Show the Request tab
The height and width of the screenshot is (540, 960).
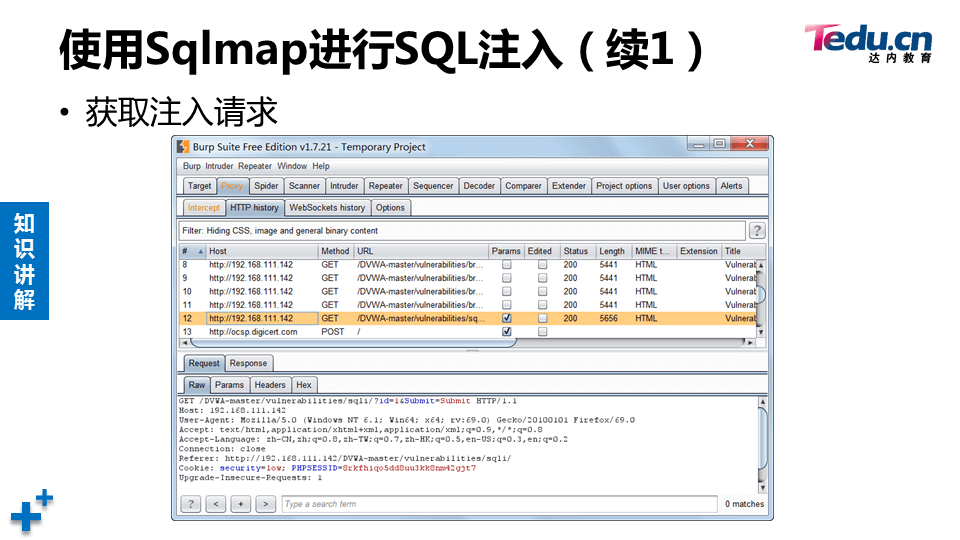(204, 363)
